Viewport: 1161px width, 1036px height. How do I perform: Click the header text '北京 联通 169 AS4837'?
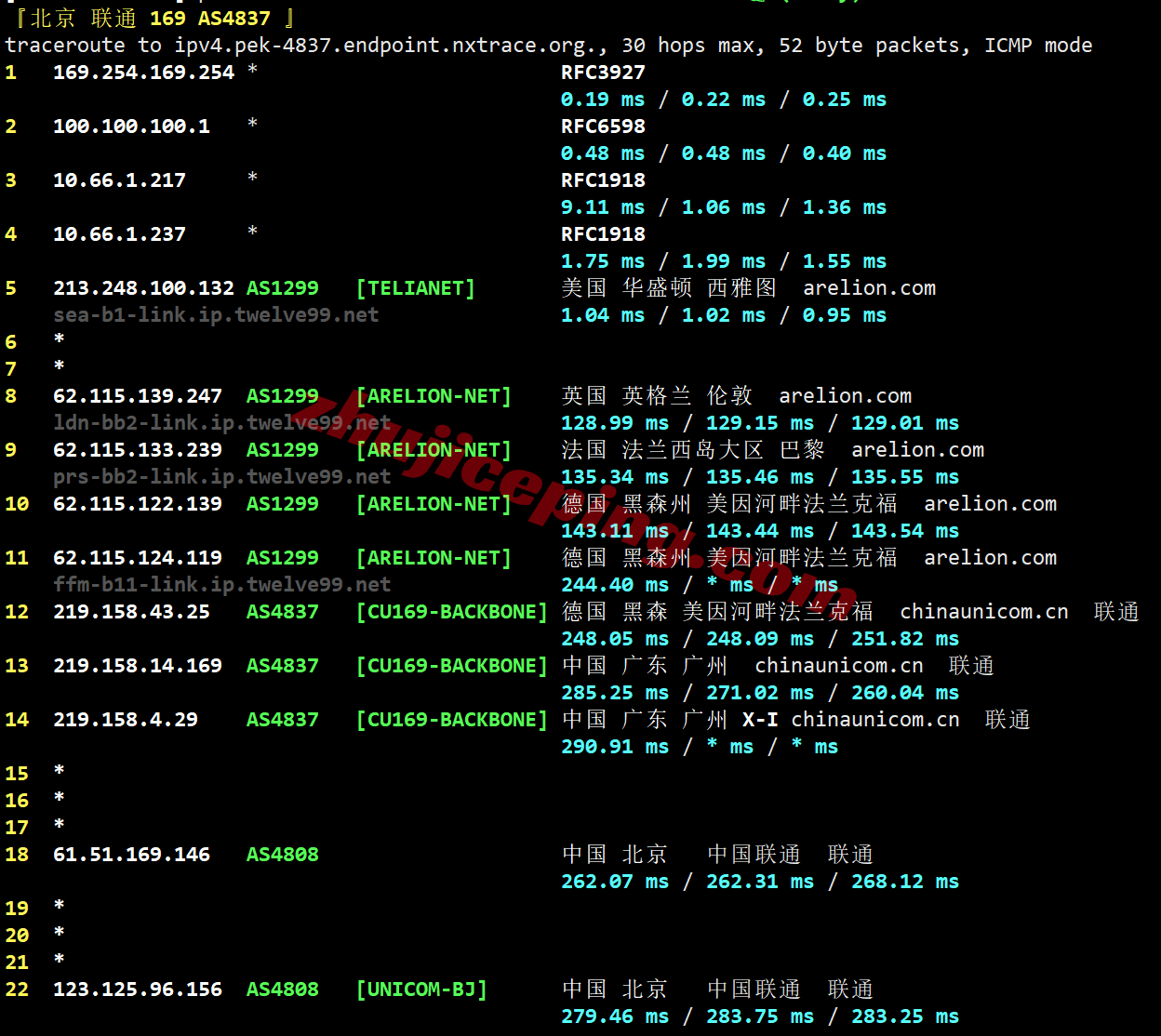tap(151, 19)
